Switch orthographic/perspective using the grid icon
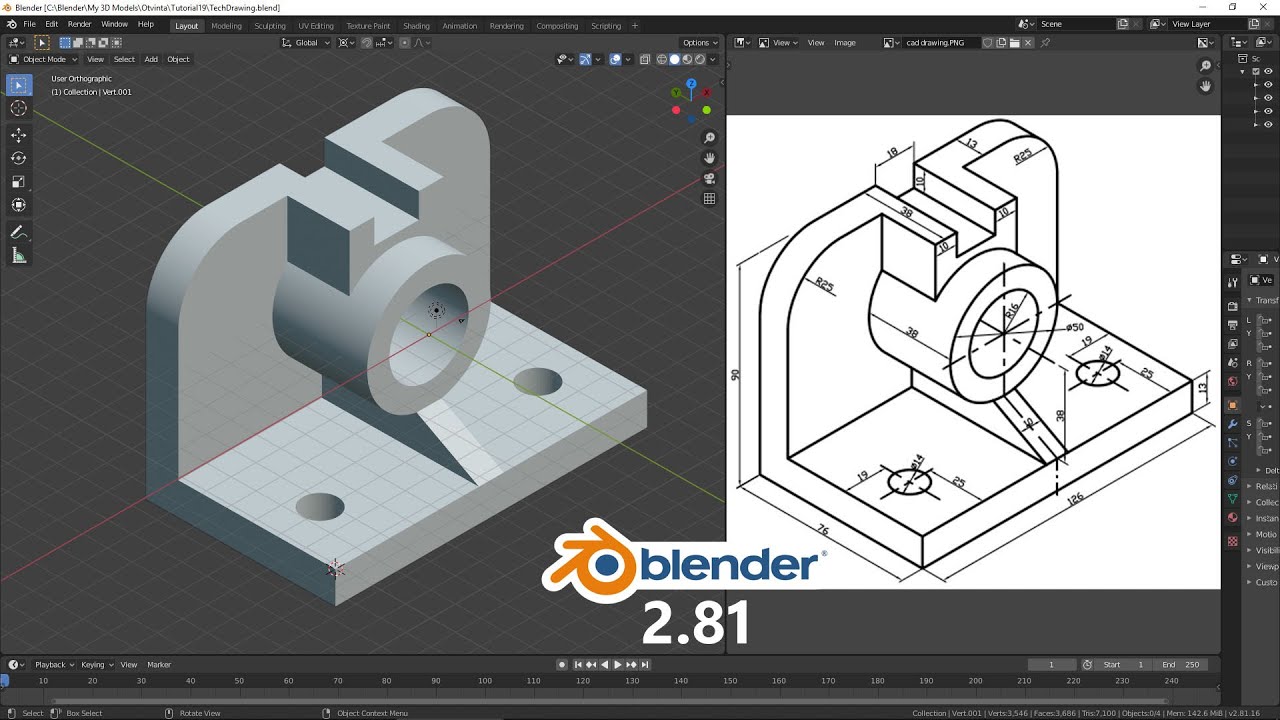The image size is (1280, 720). [x=709, y=198]
